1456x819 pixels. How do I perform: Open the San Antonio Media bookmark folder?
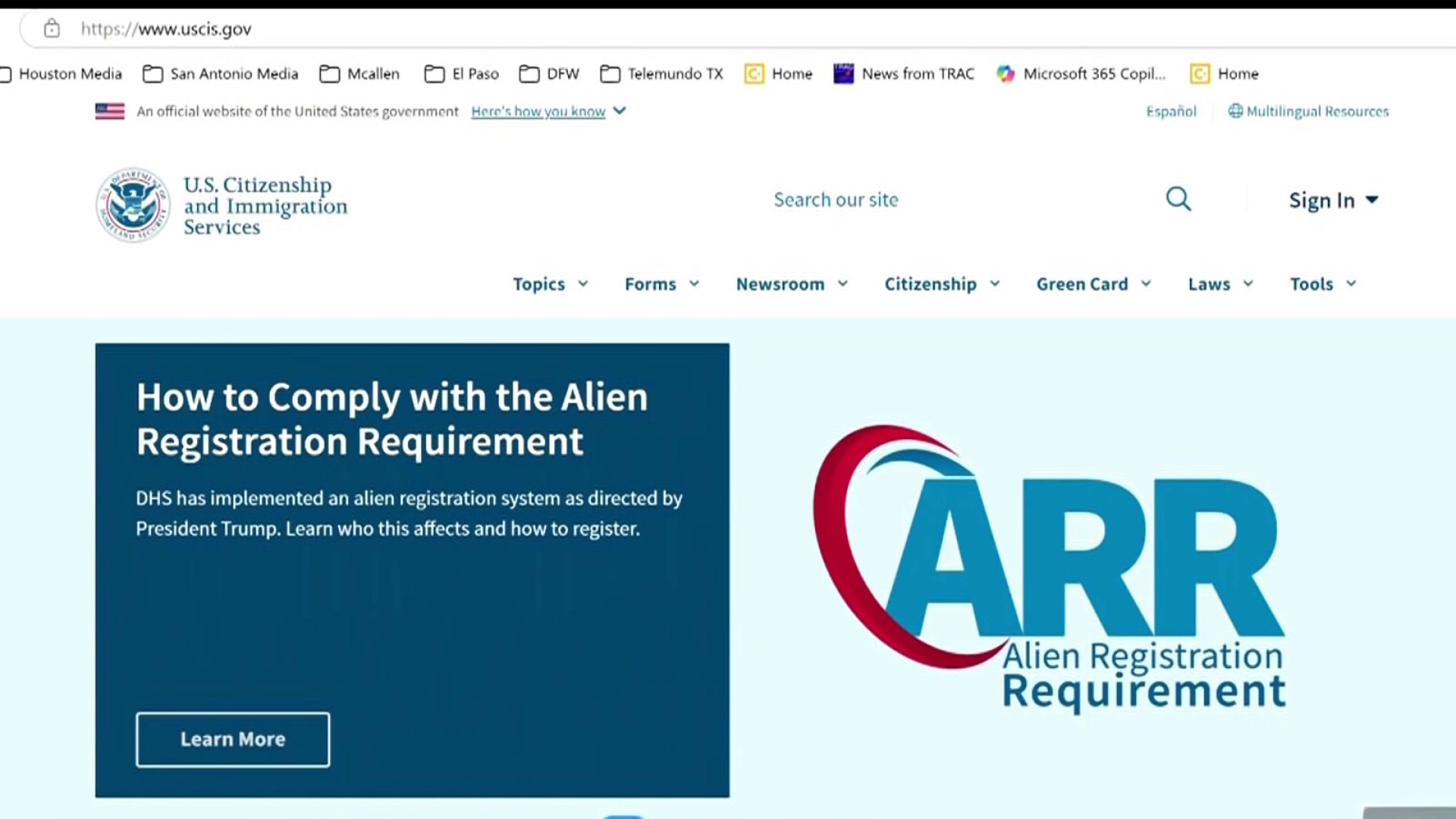pyautogui.click(x=221, y=74)
